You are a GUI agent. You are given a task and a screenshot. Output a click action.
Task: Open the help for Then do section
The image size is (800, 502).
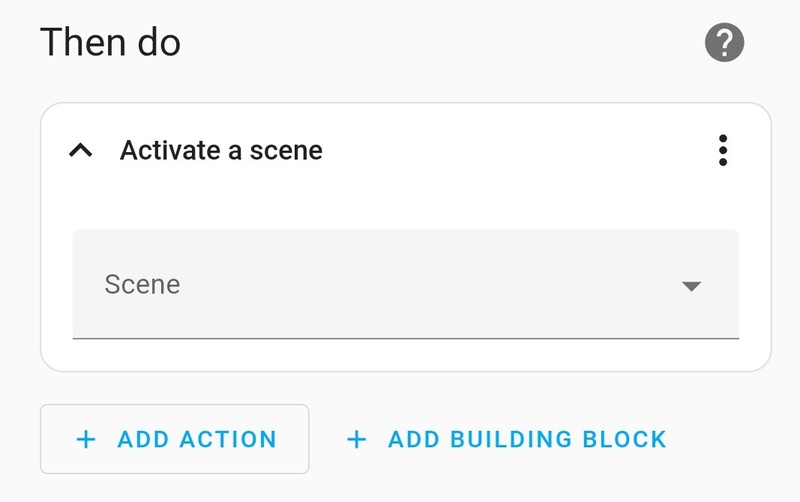coord(724,43)
